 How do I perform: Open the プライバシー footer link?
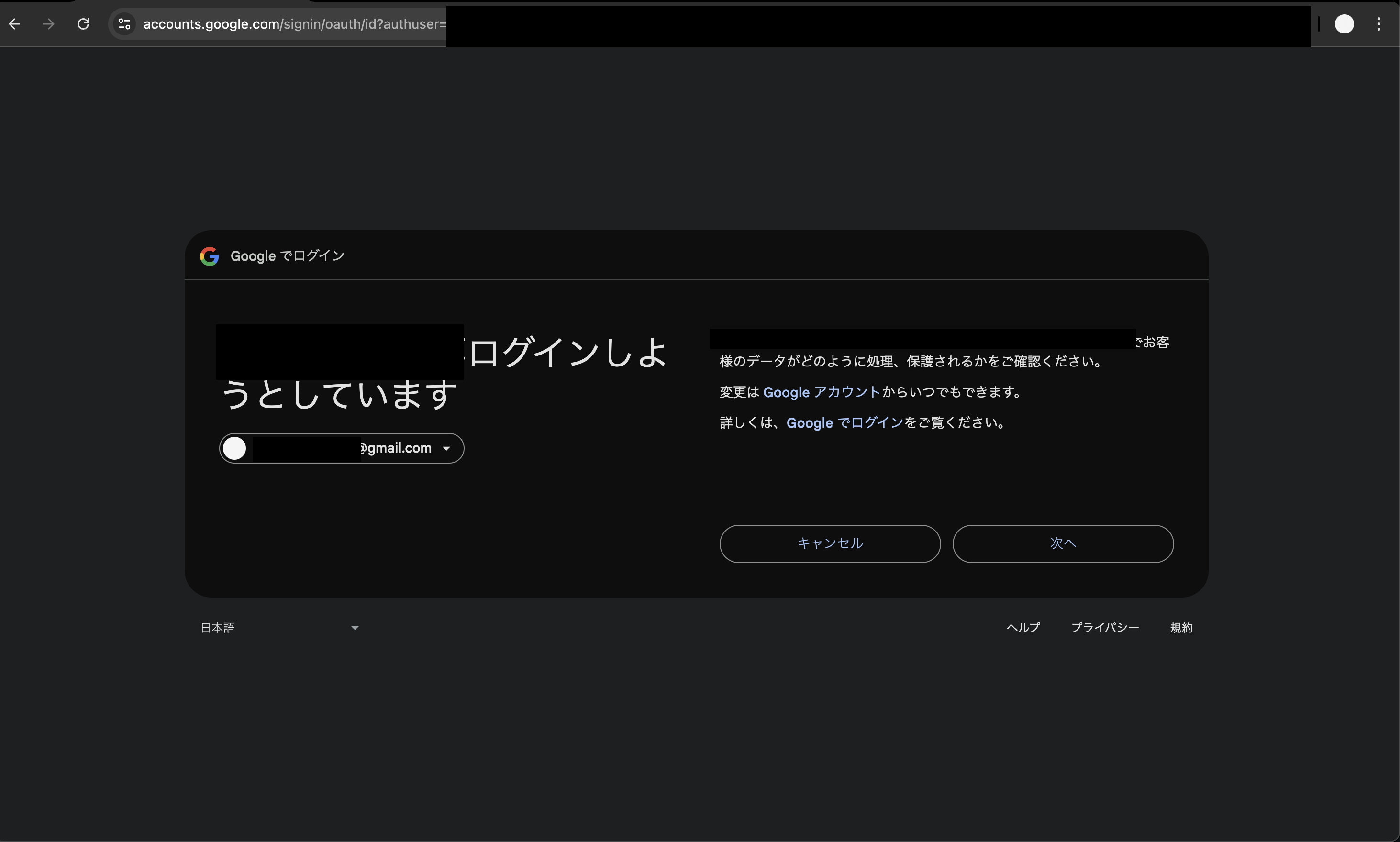coord(1105,628)
